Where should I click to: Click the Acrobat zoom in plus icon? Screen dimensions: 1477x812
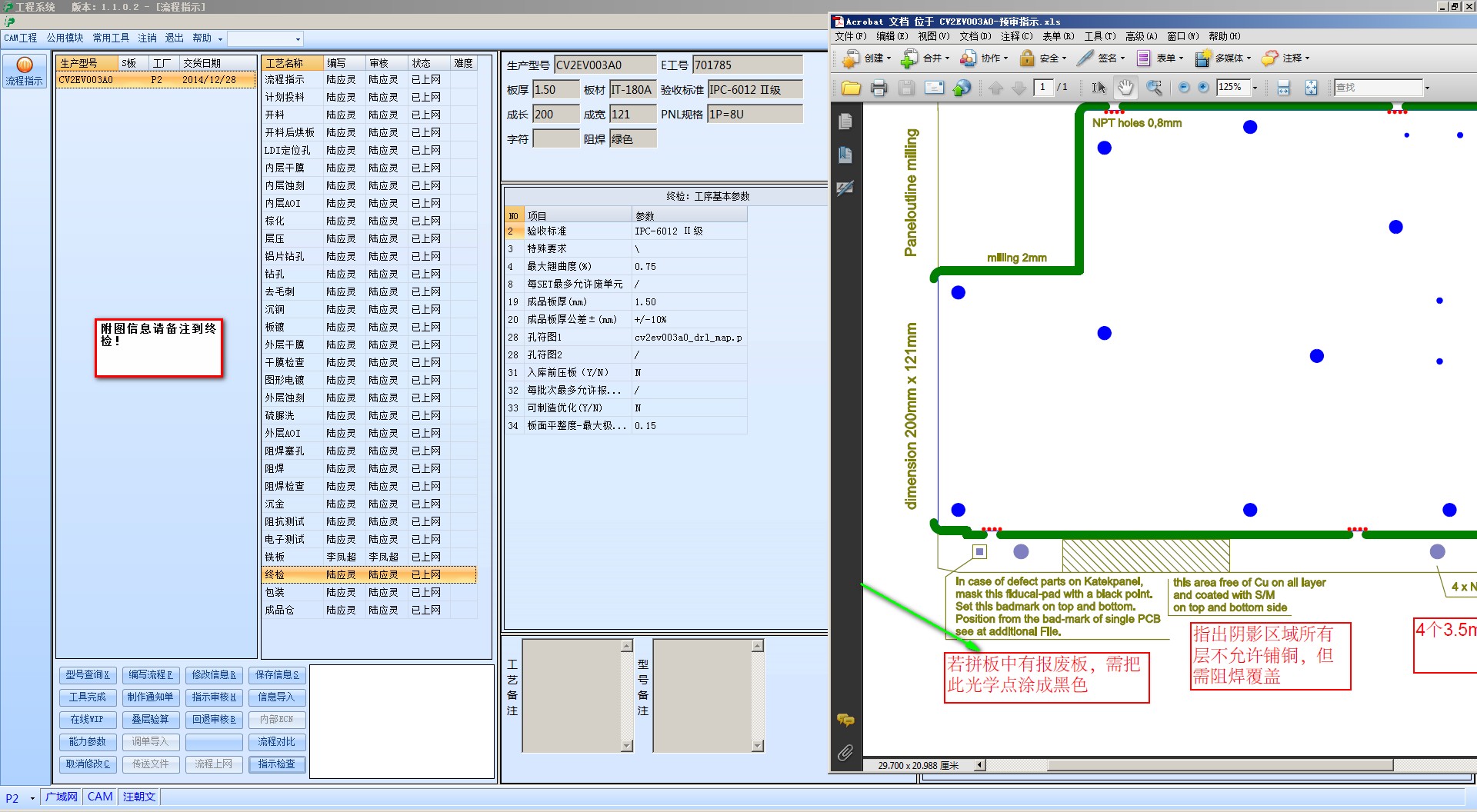click(1203, 88)
